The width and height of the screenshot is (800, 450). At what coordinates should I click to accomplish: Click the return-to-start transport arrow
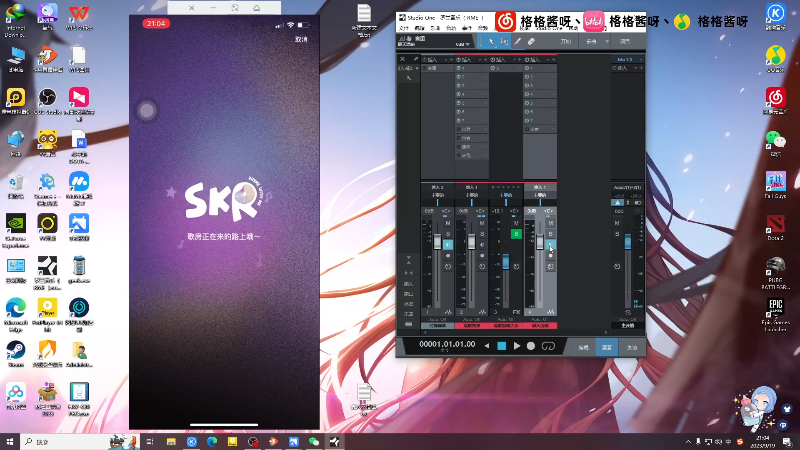pyautogui.click(x=487, y=346)
